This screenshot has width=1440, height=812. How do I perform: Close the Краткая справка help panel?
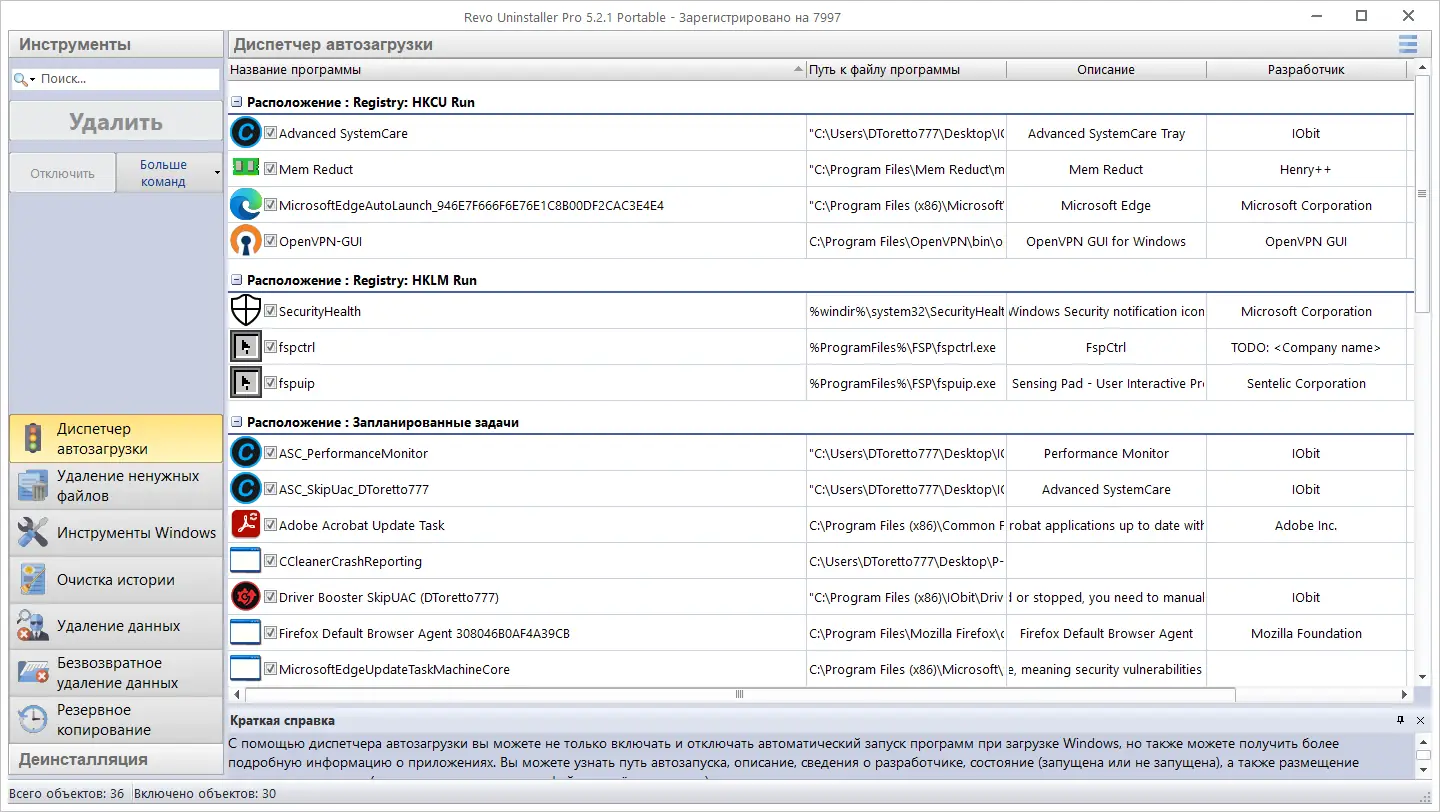point(1421,720)
